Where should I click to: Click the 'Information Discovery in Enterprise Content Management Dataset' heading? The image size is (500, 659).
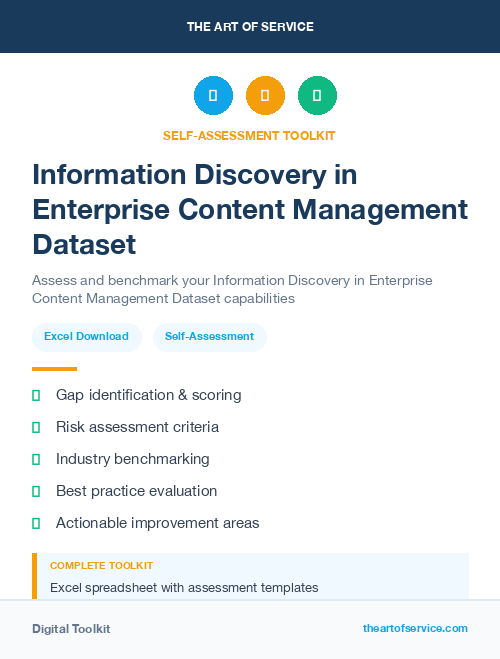point(250,209)
